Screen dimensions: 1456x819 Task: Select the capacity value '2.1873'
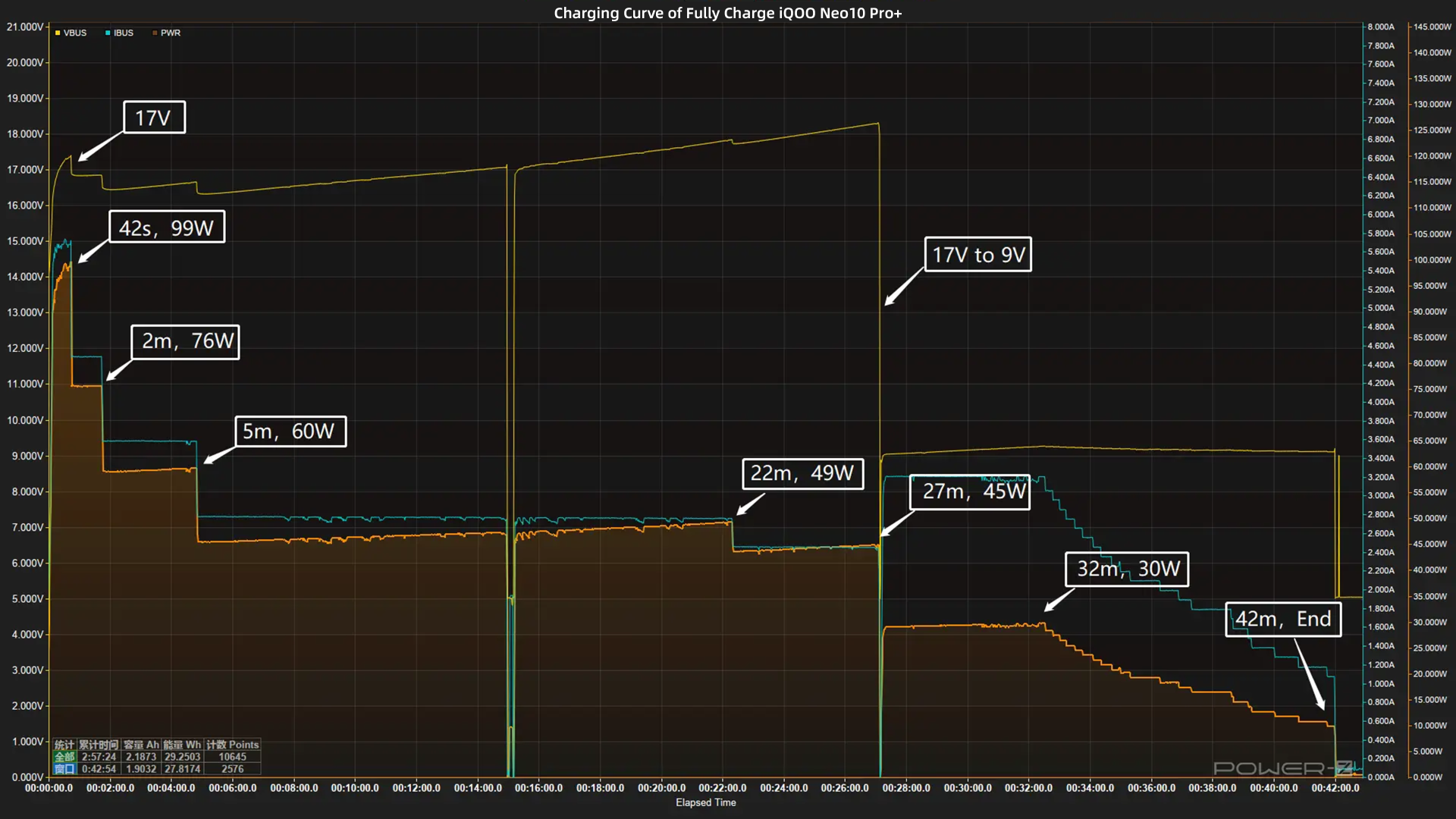click(141, 757)
